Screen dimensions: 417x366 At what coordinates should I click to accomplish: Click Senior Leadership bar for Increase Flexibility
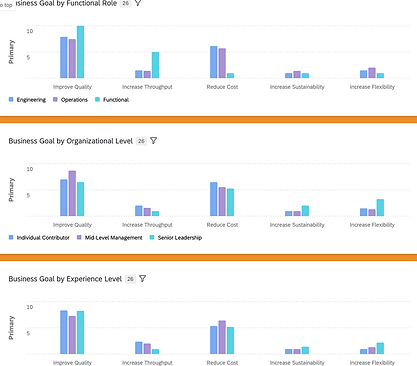pos(380,208)
